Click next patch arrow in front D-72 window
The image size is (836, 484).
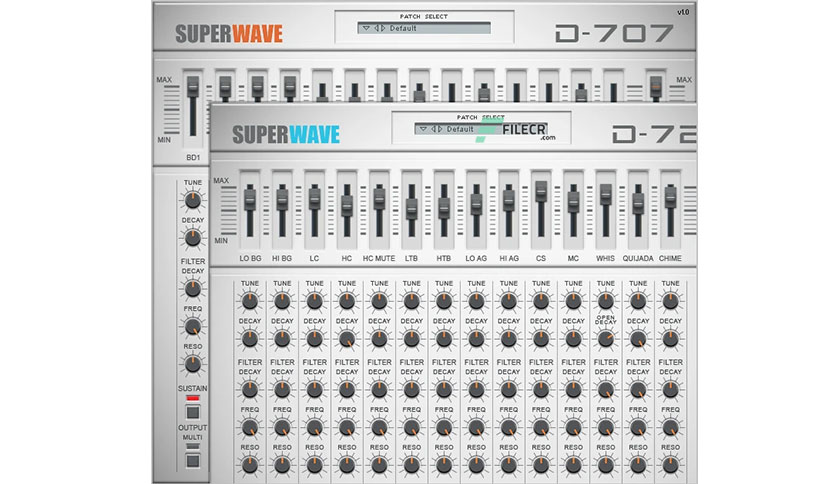[440, 129]
